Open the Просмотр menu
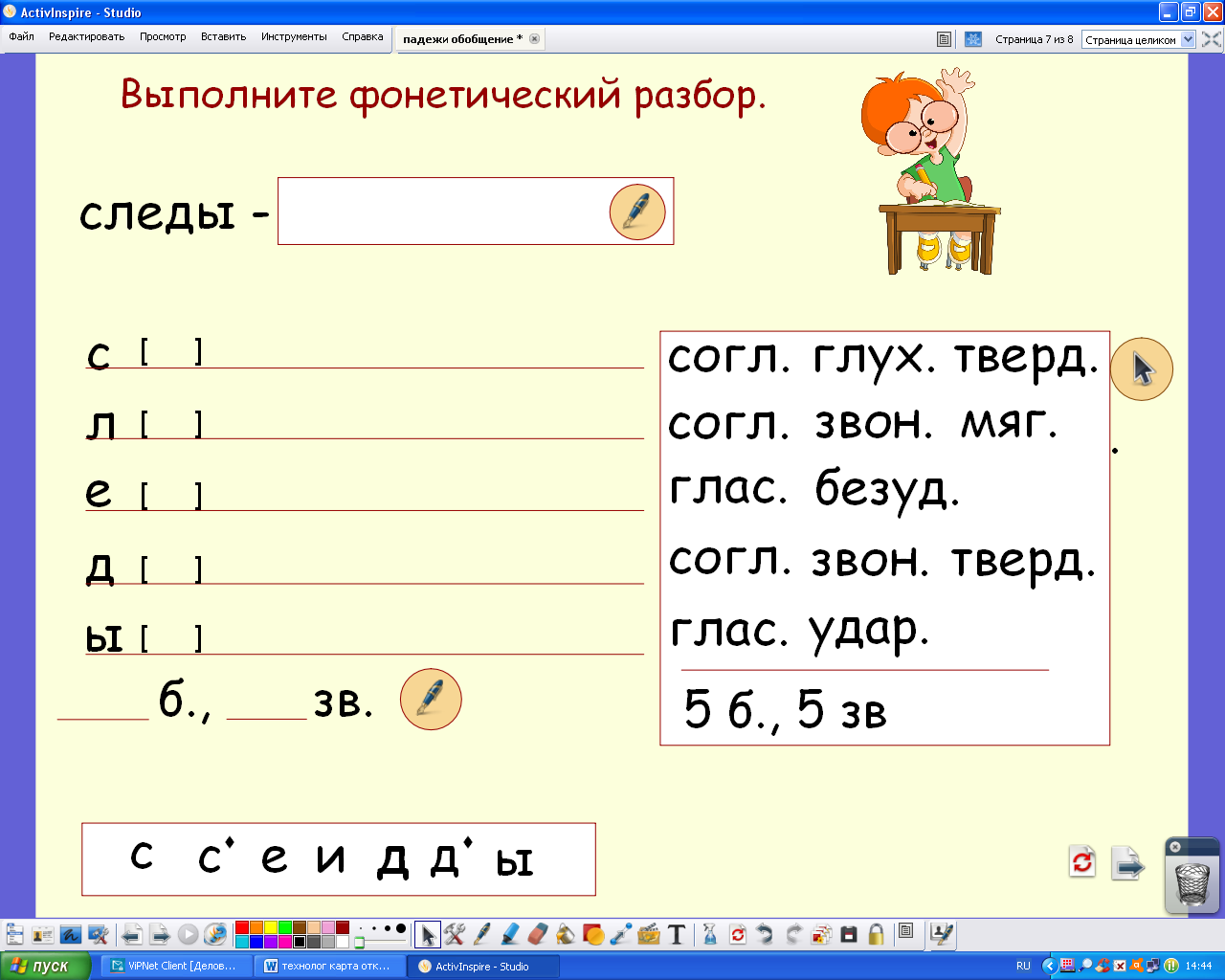Image resolution: width=1225 pixels, height=980 pixels. point(163,36)
